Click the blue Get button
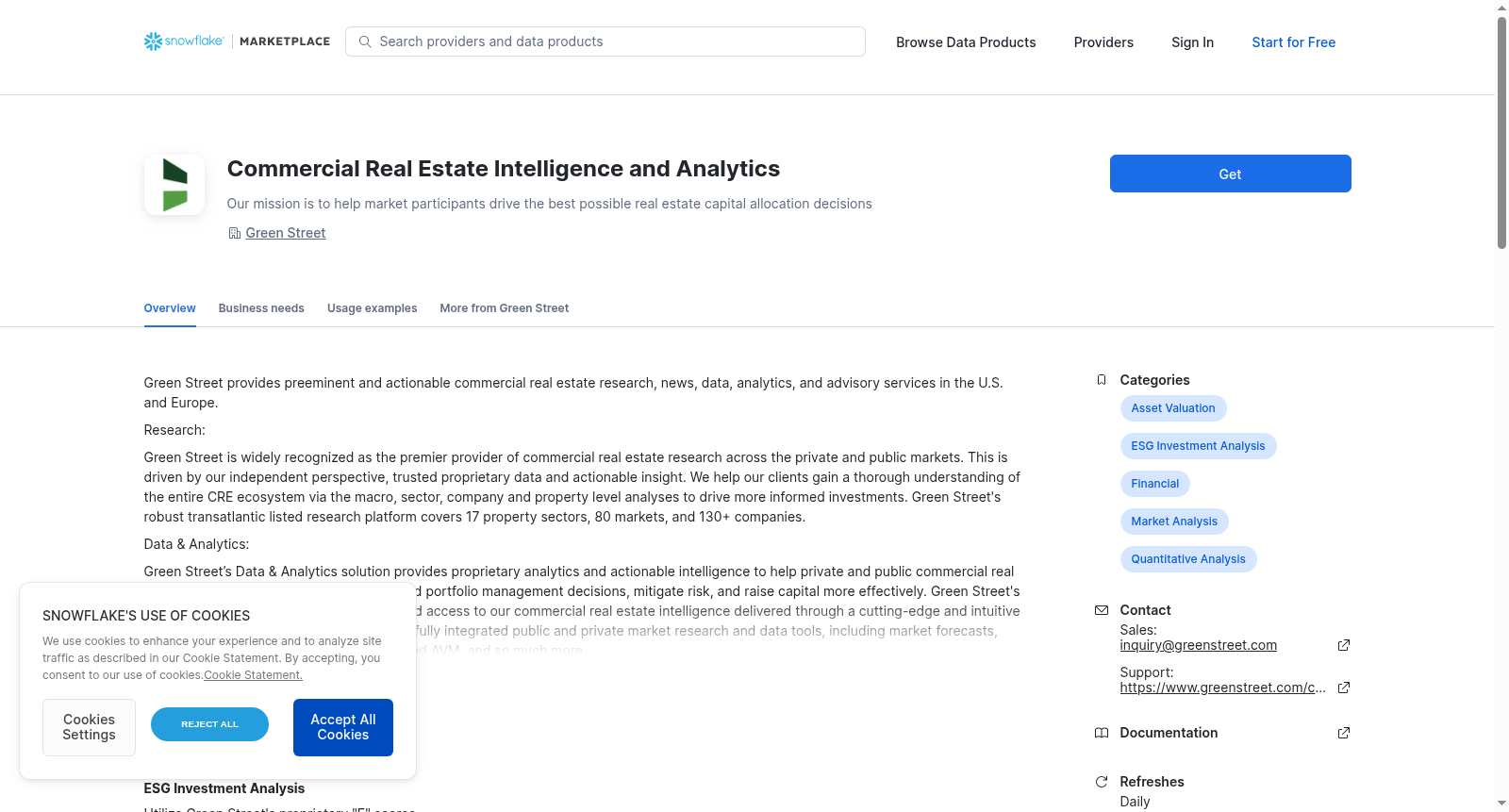Screen dimensions: 1509x812 click(x=1231, y=174)
